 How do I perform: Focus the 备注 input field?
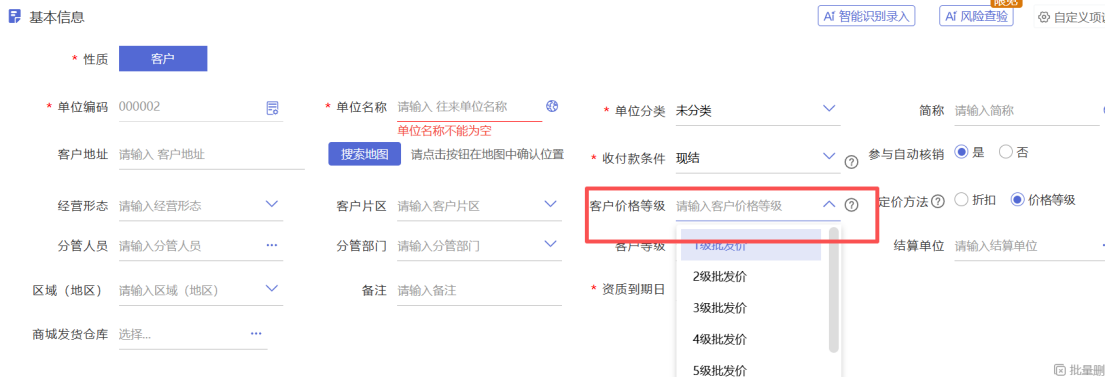click(479, 290)
